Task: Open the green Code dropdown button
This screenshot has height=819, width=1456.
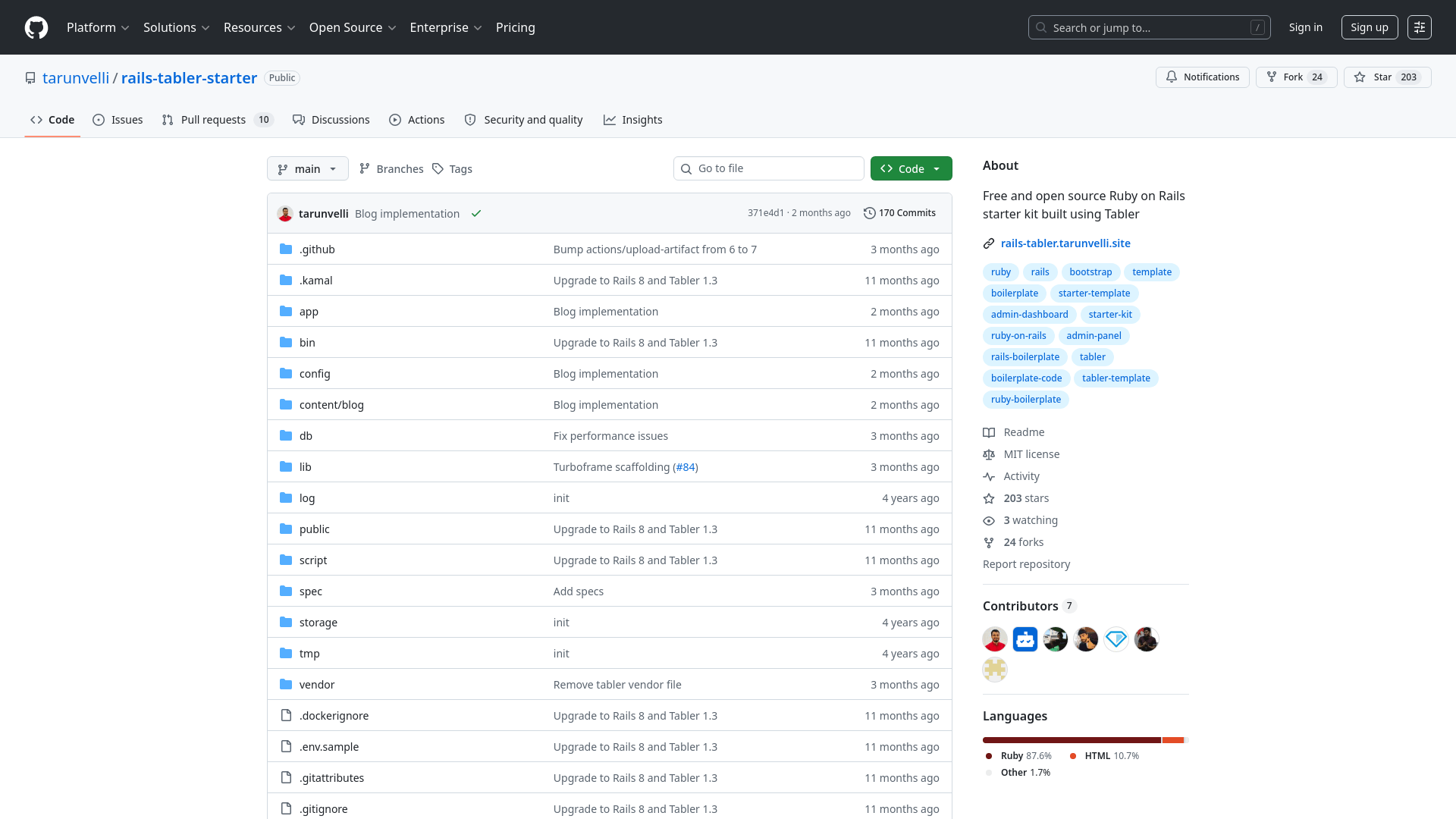Action: (911, 168)
